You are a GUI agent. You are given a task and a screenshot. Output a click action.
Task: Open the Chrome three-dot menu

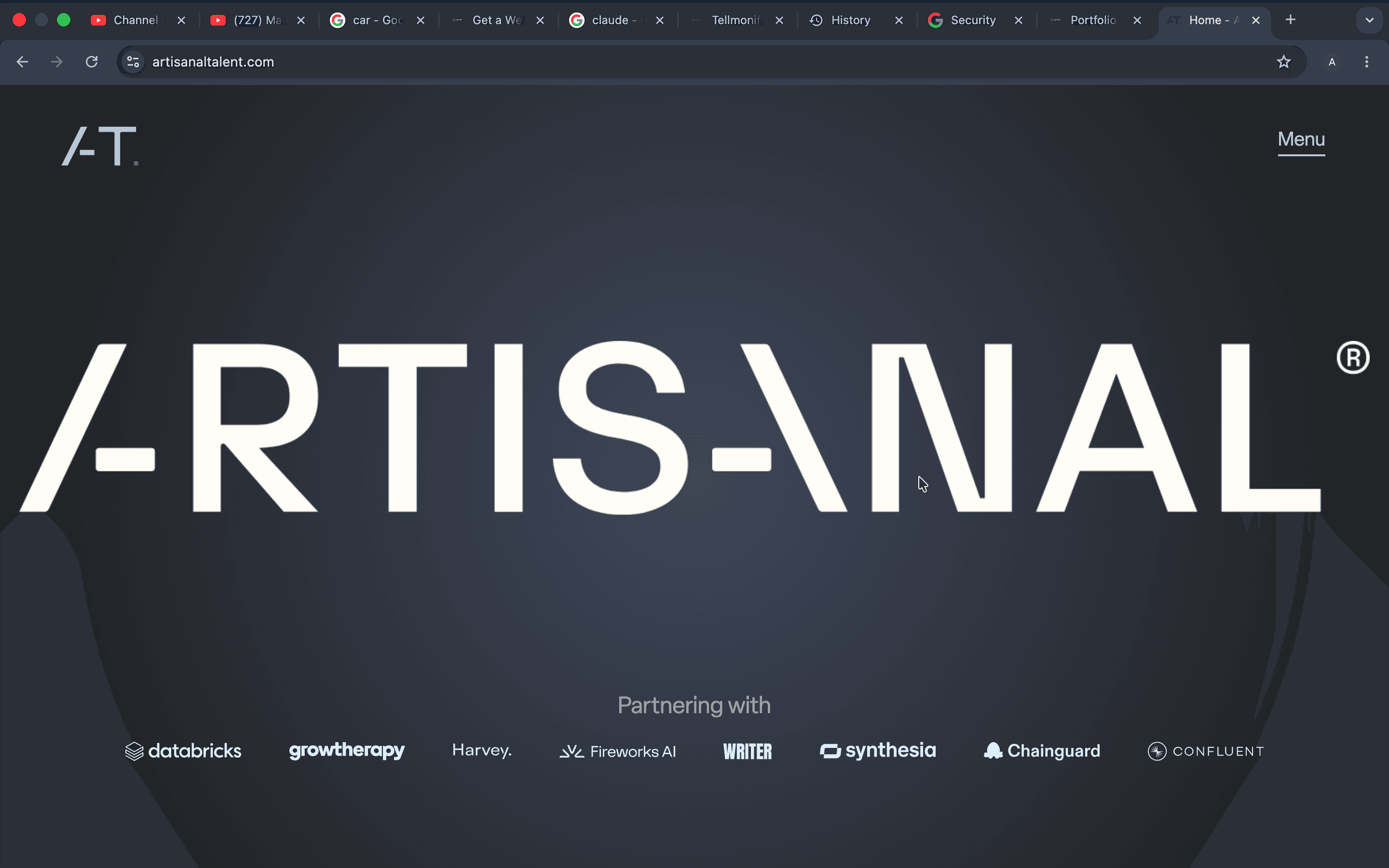click(x=1367, y=62)
